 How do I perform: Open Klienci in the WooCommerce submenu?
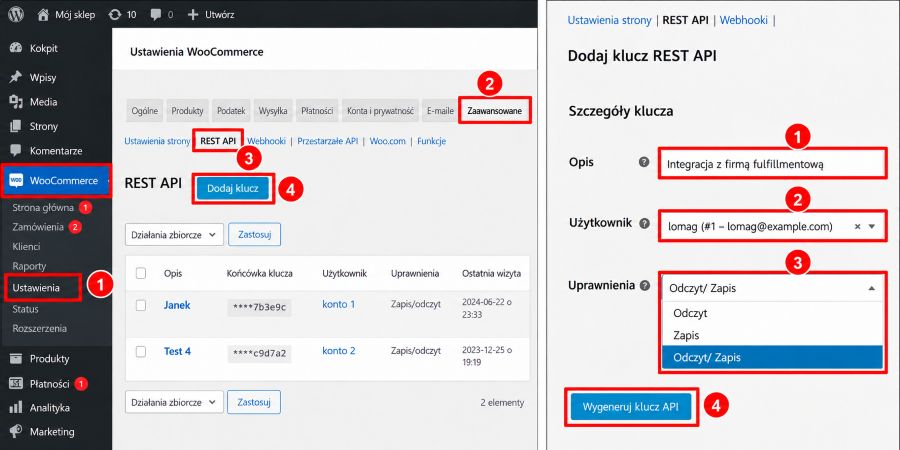click(26, 246)
